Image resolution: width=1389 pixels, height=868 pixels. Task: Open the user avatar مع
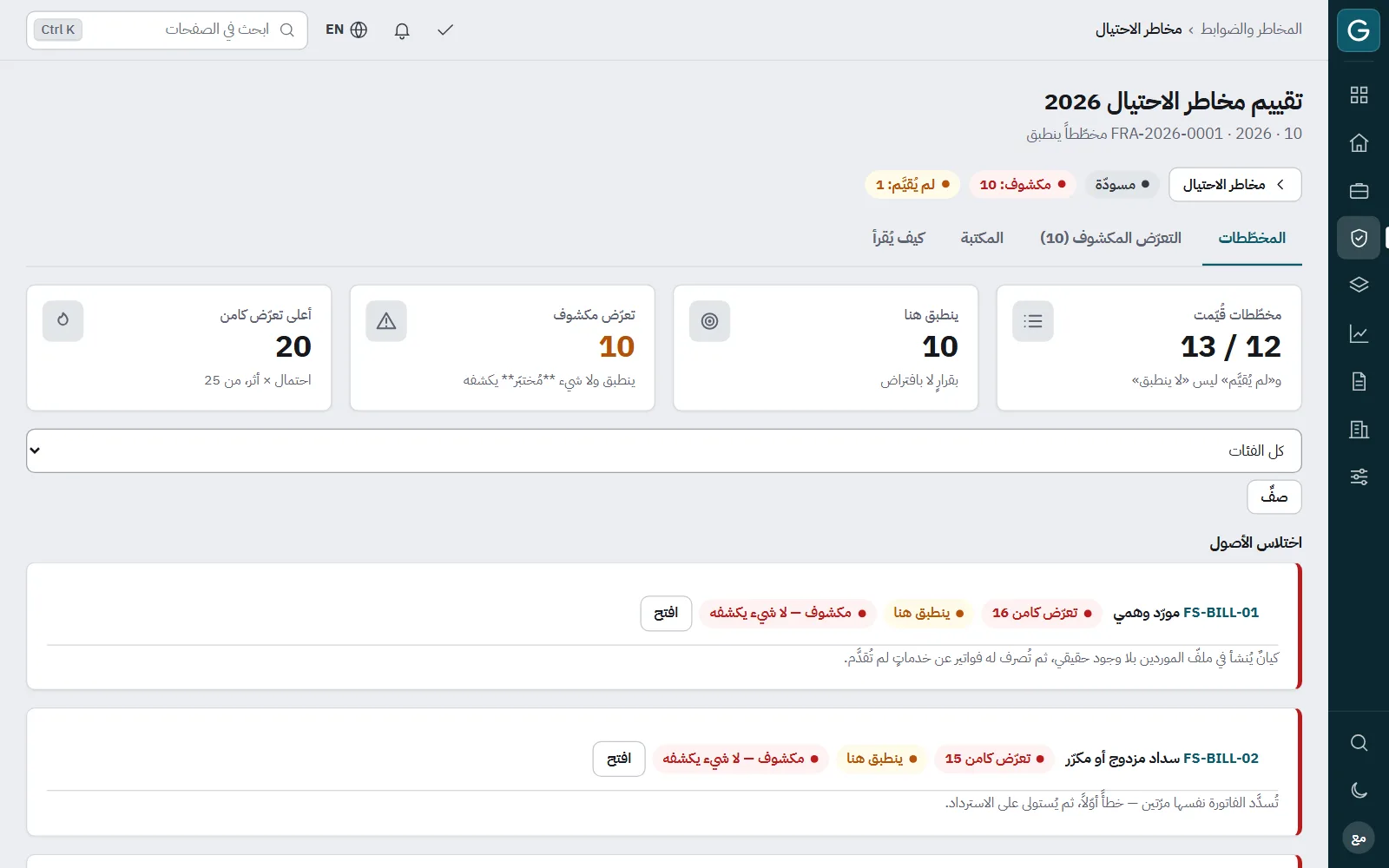(x=1359, y=838)
